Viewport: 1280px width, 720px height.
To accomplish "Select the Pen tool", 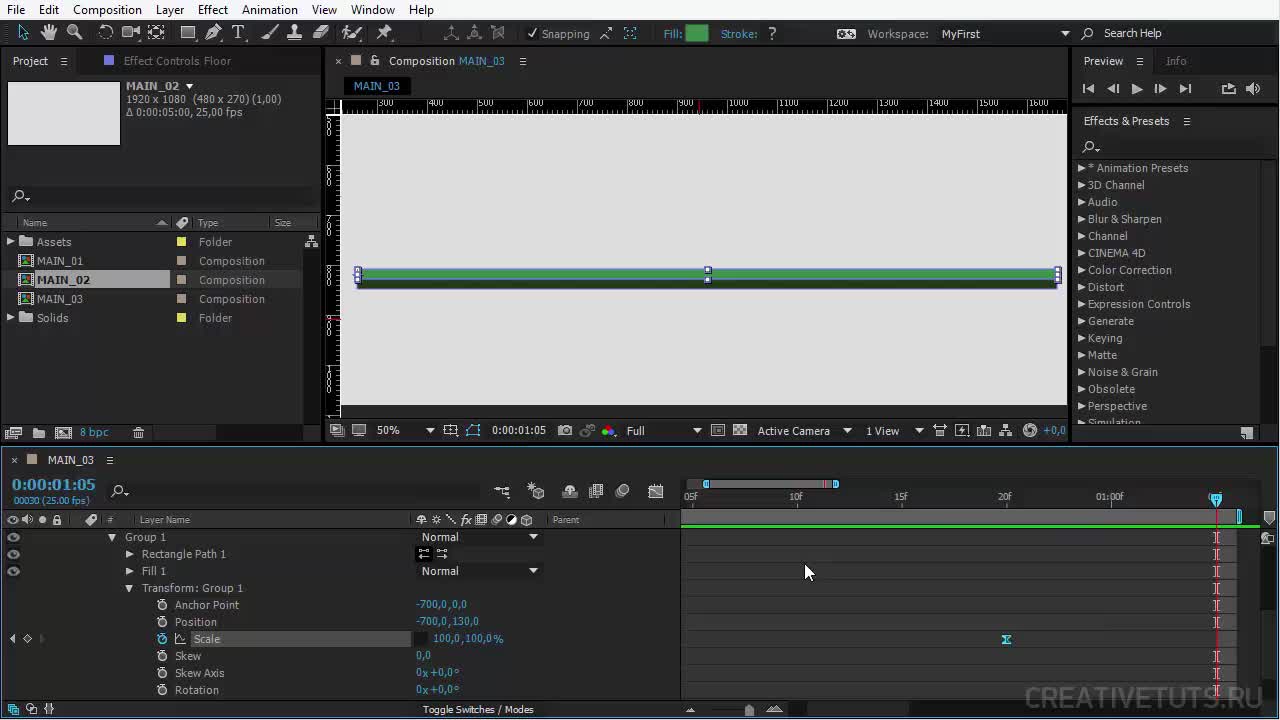I will tap(213, 33).
